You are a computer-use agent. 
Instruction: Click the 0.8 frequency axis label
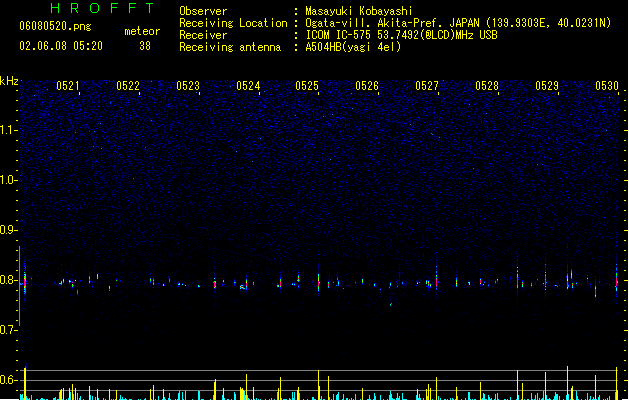click(8, 280)
